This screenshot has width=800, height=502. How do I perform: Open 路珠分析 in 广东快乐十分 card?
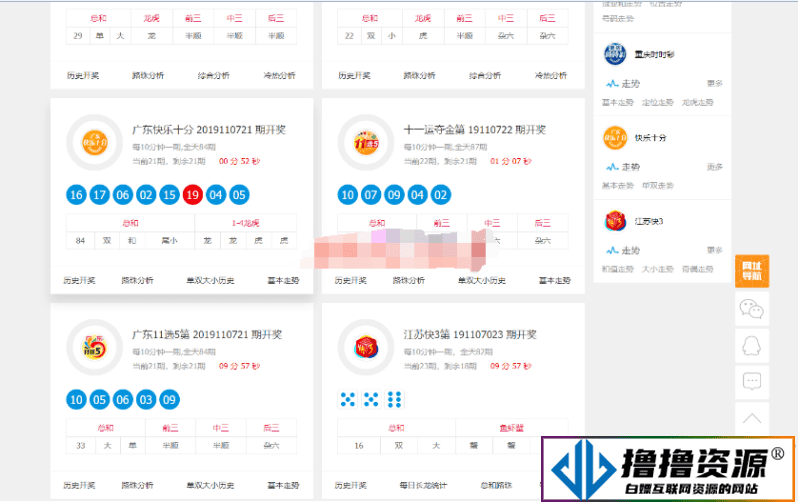click(137, 281)
